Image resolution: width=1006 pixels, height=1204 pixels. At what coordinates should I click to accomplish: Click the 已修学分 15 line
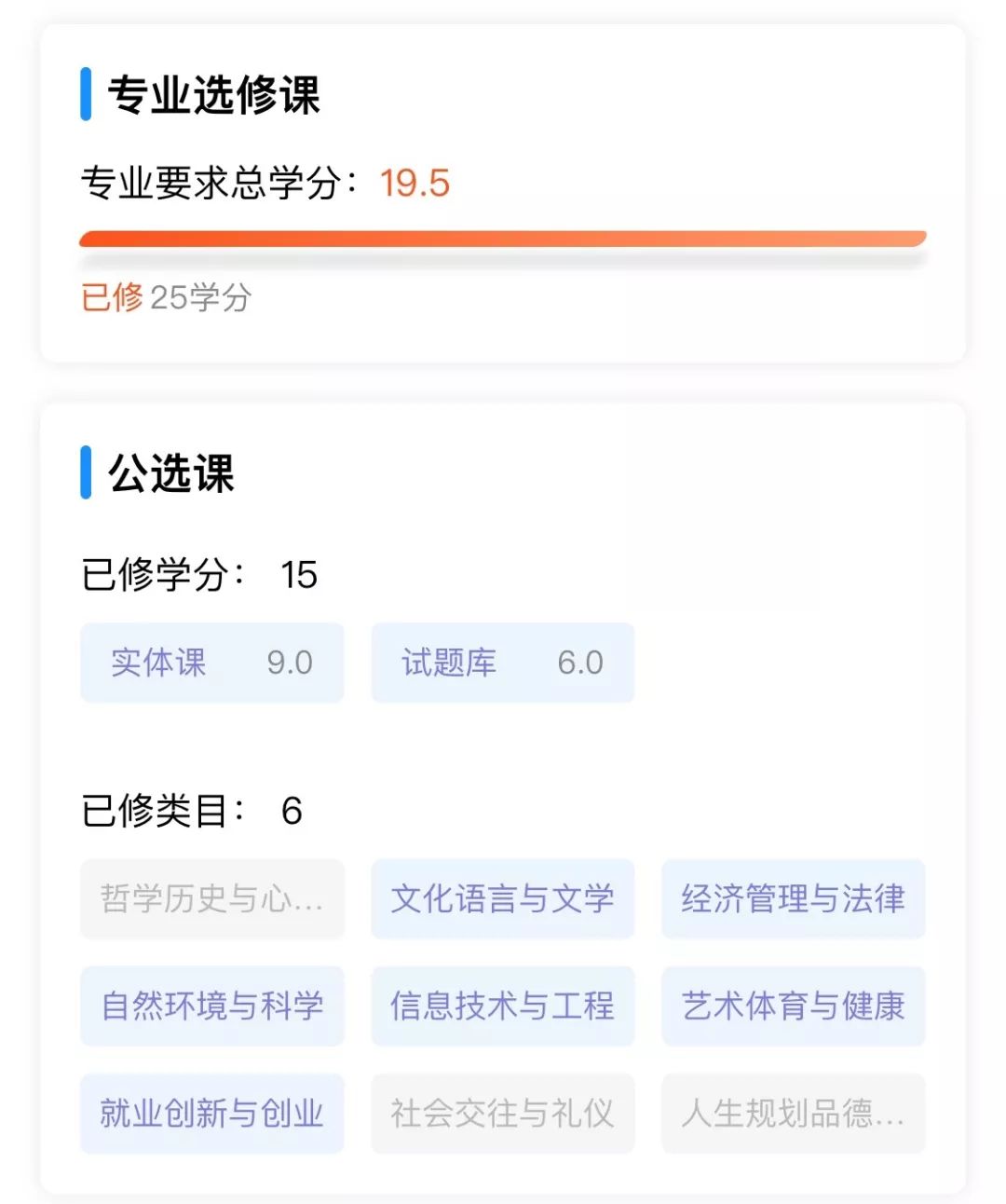[199, 574]
